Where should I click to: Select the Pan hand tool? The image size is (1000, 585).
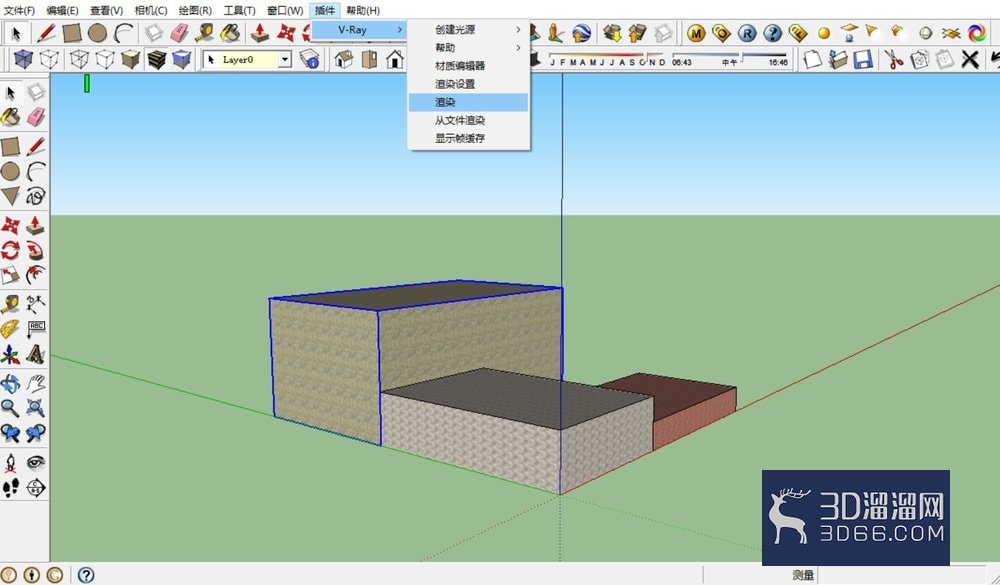click(x=36, y=383)
